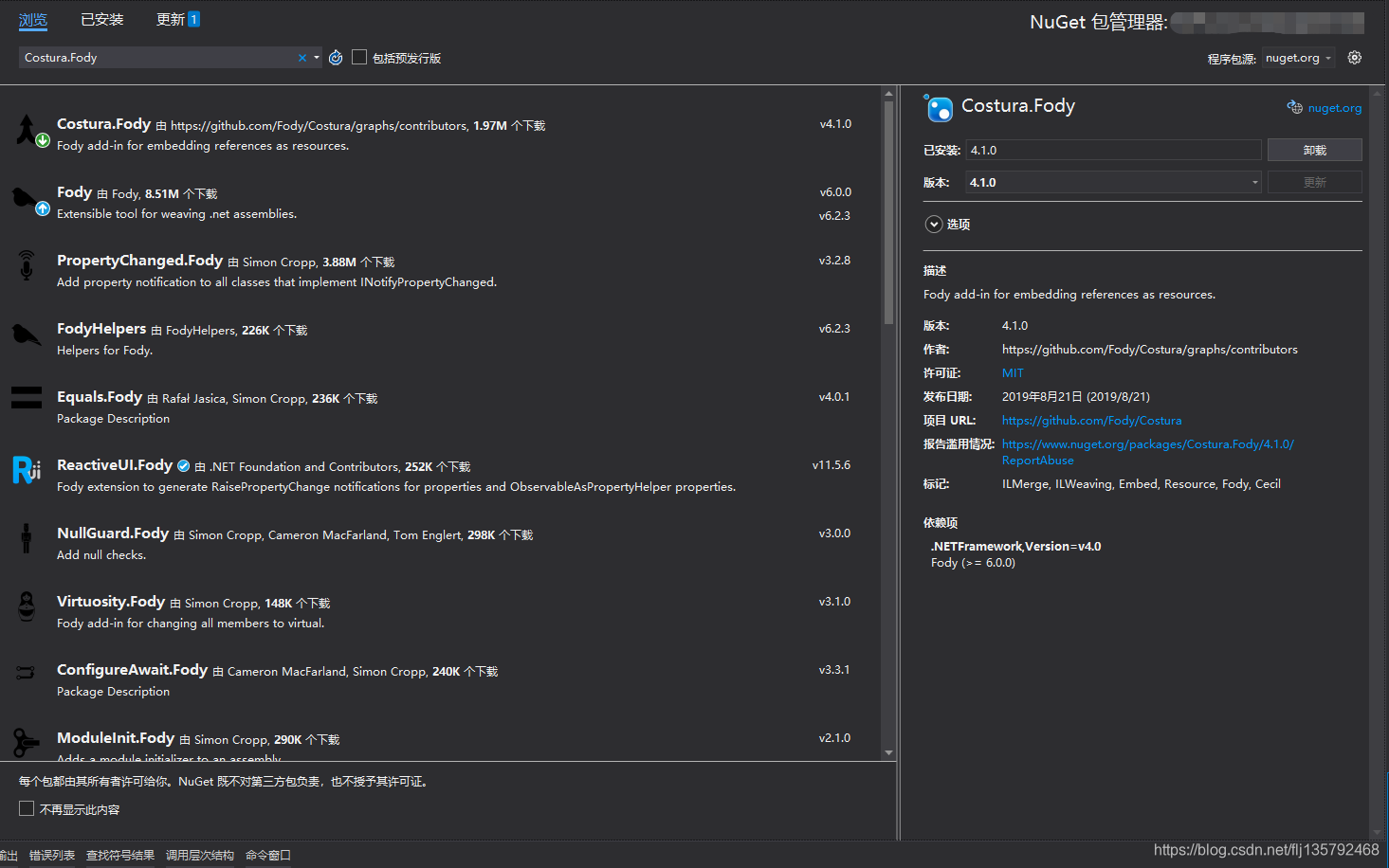Open the MIT license link

click(1013, 372)
